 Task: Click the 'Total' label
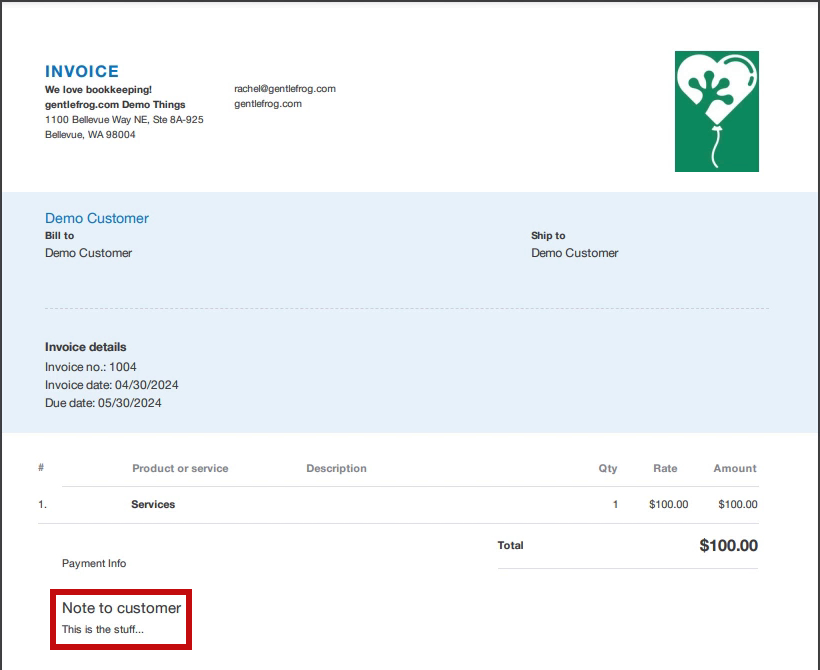tap(510, 546)
